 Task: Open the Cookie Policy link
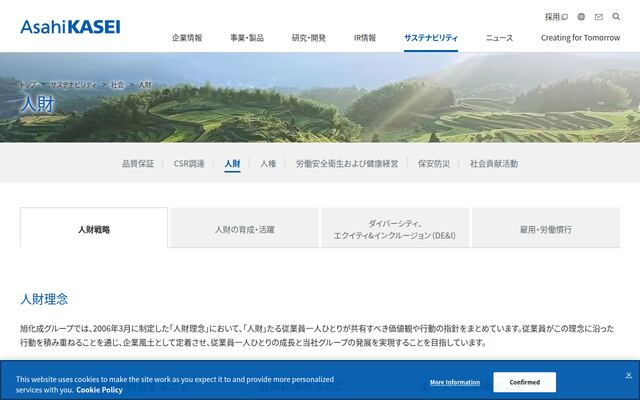99,390
